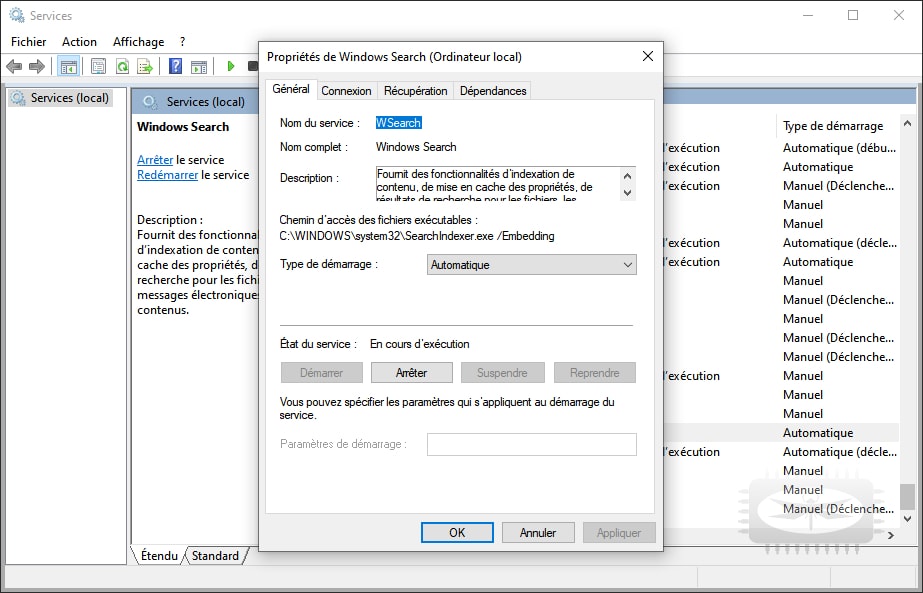Viewport: 923px width, 593px height.
Task: Toggle the Show/Hide Console Tree toolbar icon
Action: (69, 67)
